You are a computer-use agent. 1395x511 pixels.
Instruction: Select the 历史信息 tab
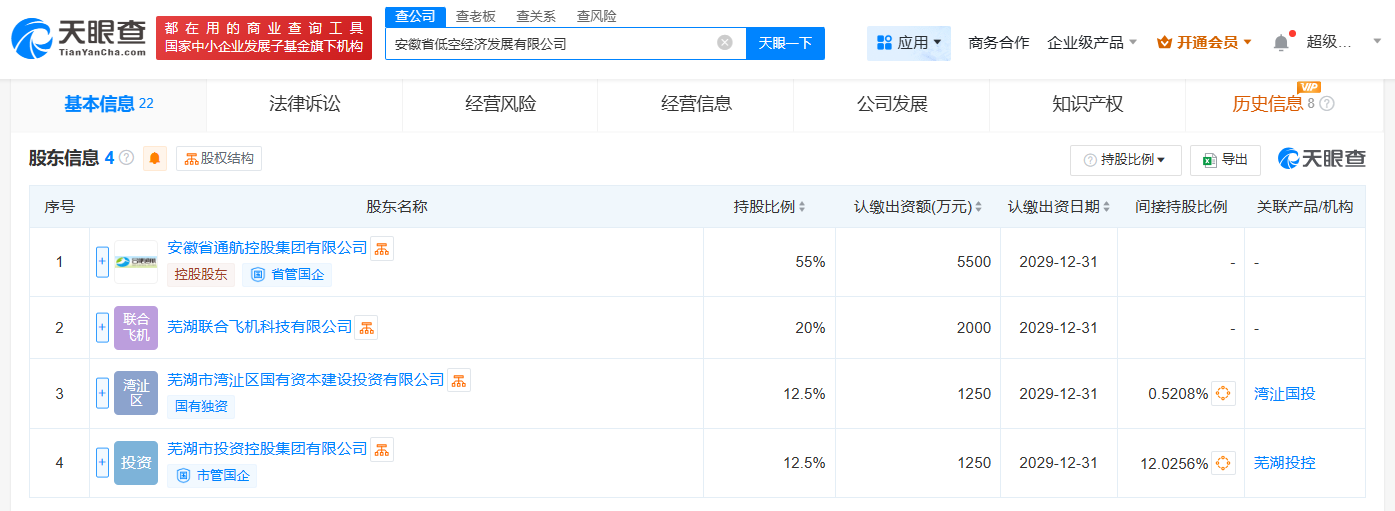click(1268, 104)
